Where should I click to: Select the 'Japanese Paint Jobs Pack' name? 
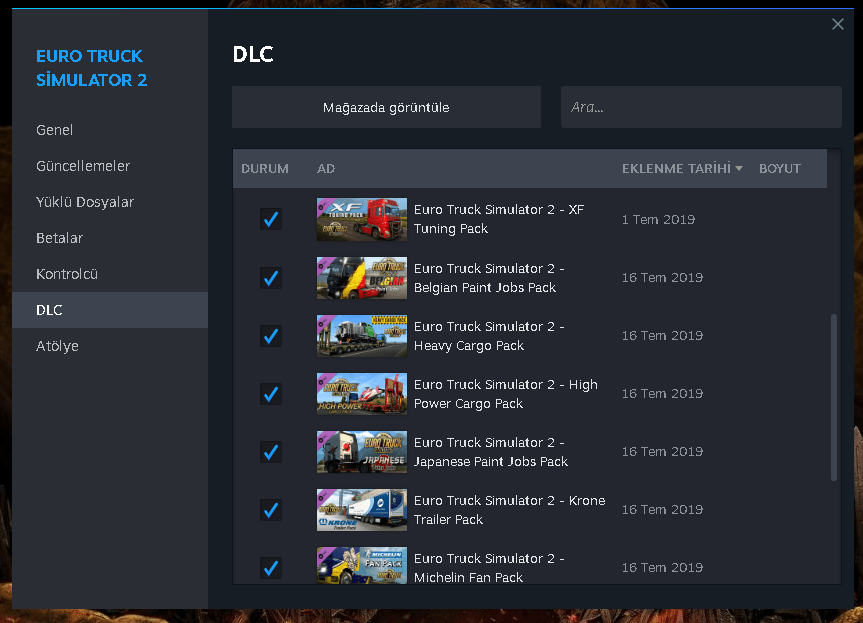[490, 452]
